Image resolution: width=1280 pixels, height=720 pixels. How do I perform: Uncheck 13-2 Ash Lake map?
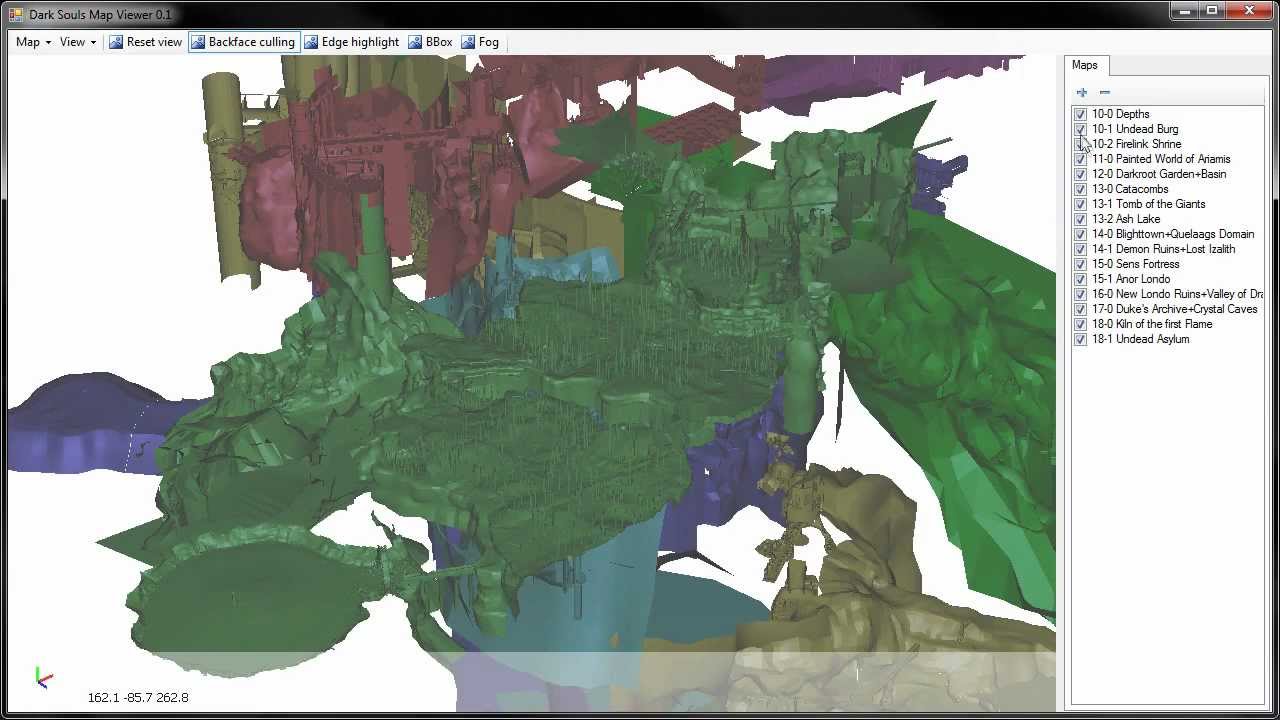coord(1080,219)
